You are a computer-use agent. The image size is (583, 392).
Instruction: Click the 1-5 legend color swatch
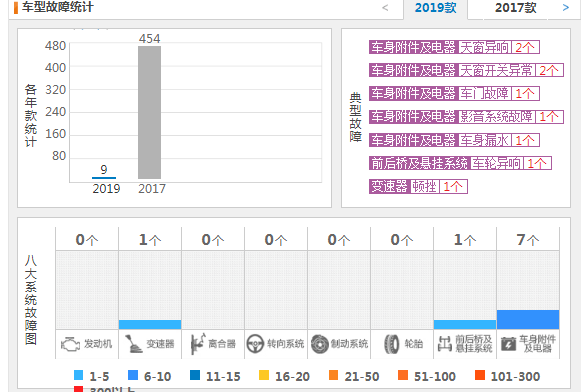click(78, 375)
